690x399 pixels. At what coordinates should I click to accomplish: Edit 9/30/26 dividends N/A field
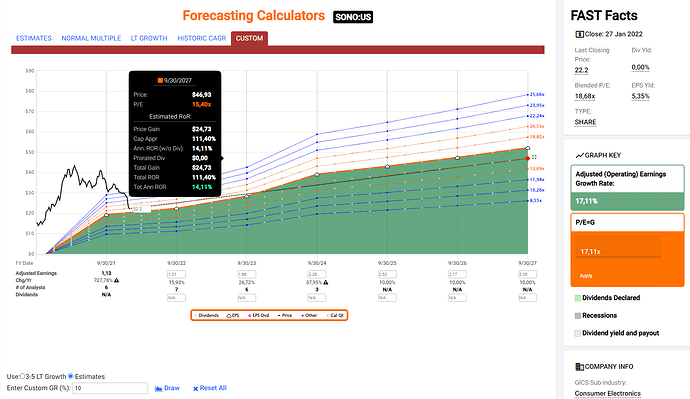(x=457, y=298)
